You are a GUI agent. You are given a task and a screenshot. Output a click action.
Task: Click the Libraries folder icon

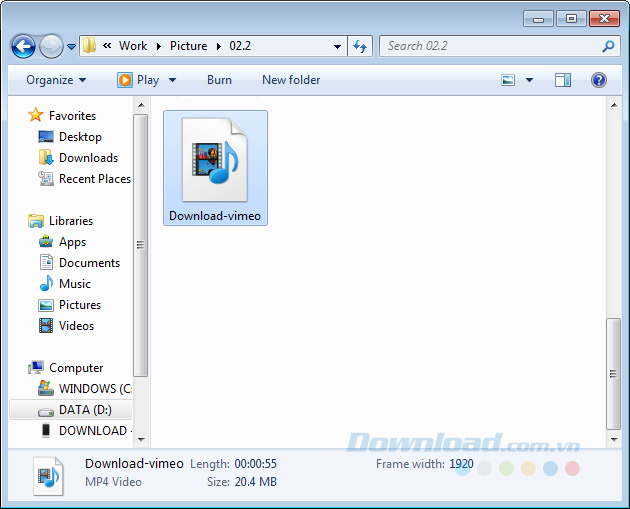pyautogui.click(x=36, y=221)
